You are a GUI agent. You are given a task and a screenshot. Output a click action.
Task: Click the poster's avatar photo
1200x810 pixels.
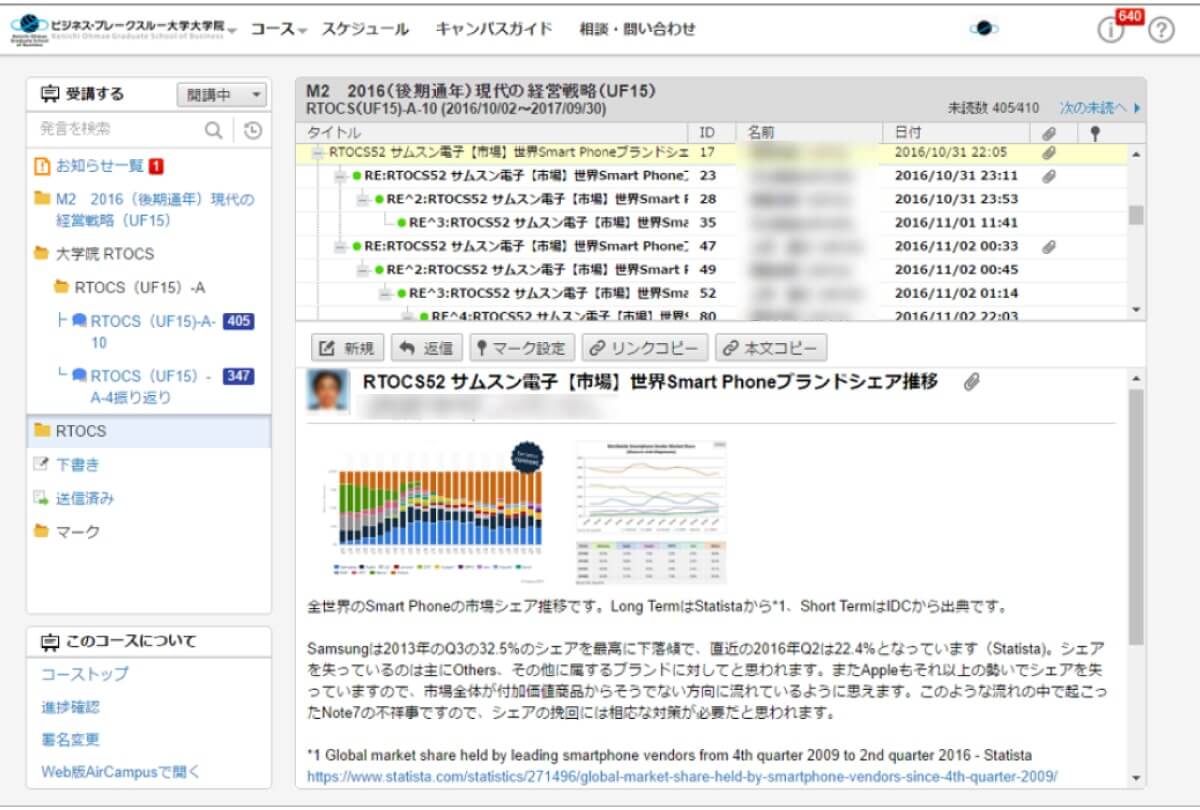(328, 389)
